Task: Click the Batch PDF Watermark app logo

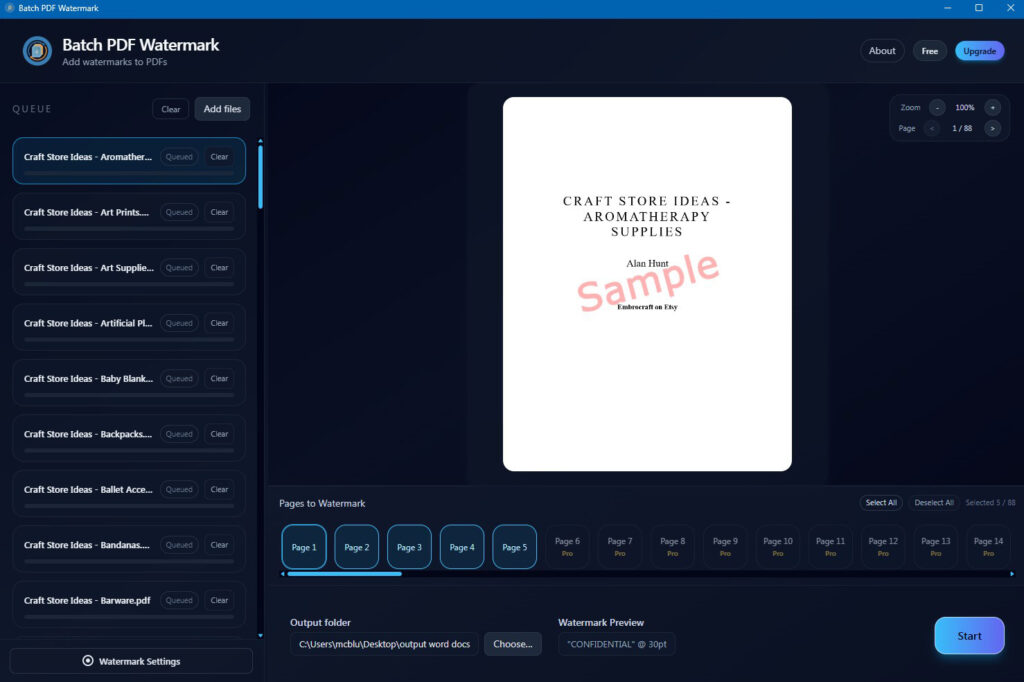Action: click(37, 51)
